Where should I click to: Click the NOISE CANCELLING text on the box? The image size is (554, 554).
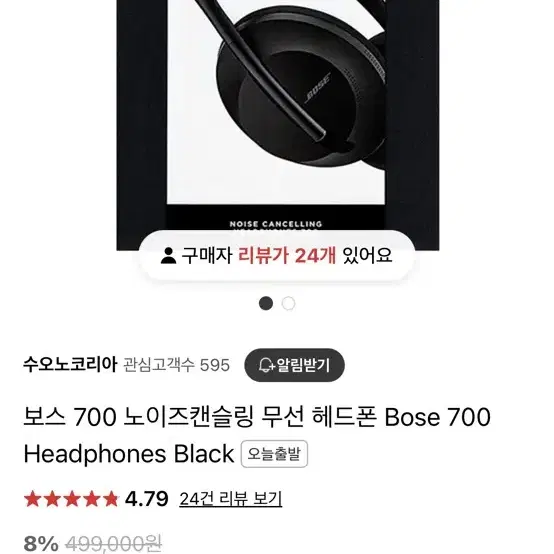(276, 224)
